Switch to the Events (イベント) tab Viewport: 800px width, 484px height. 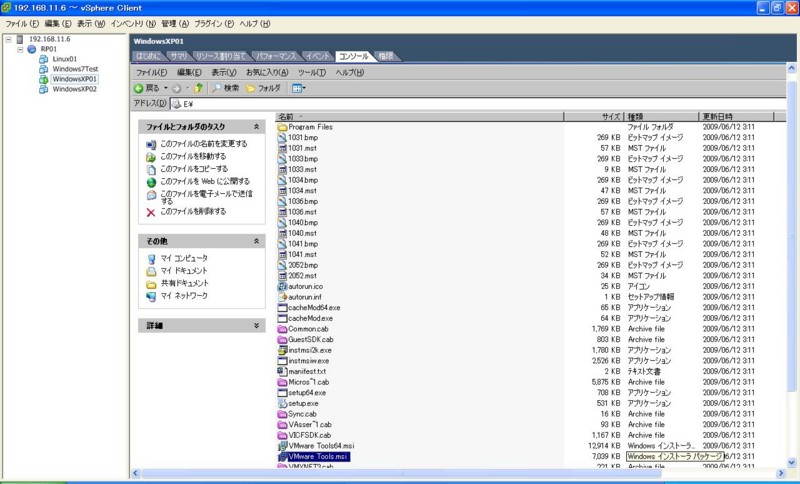coord(318,56)
